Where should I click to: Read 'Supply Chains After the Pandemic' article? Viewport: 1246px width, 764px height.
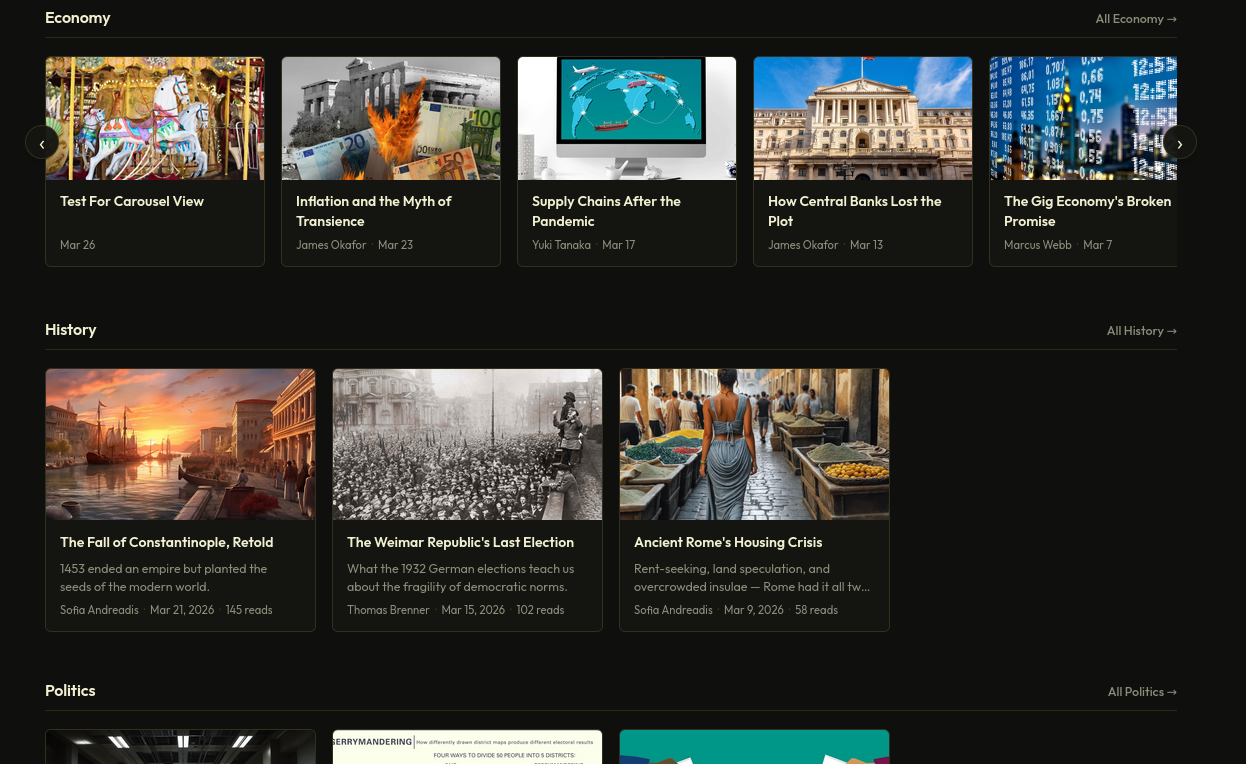(x=606, y=211)
